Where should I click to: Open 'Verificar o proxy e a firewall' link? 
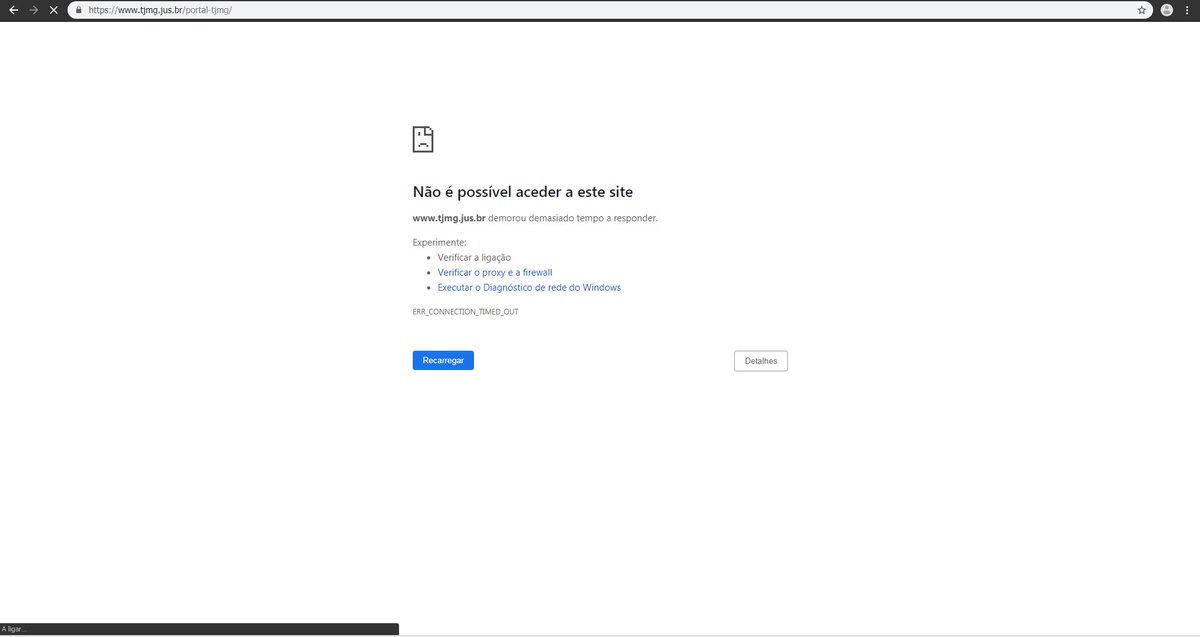(495, 272)
